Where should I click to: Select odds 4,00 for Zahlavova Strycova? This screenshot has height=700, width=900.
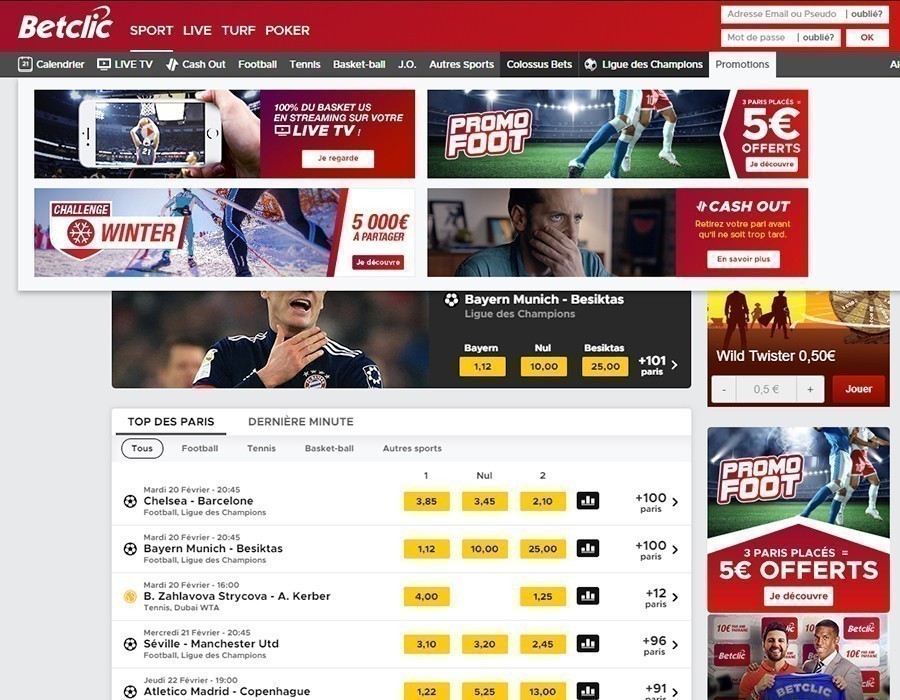(426, 597)
